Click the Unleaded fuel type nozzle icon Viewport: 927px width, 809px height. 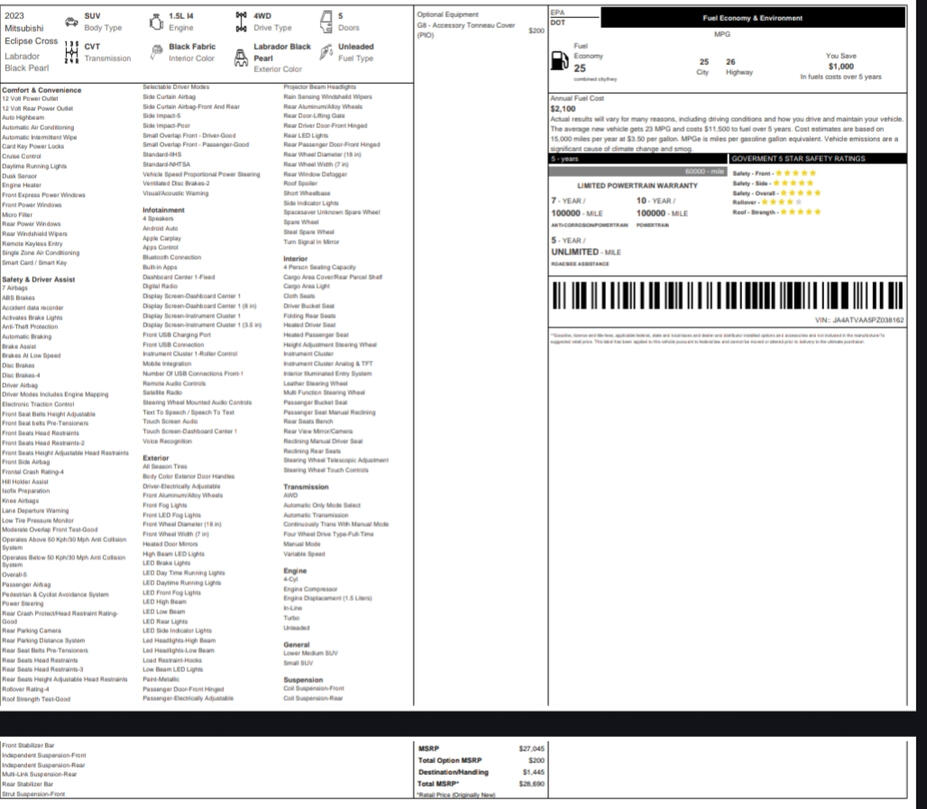tap(326, 52)
